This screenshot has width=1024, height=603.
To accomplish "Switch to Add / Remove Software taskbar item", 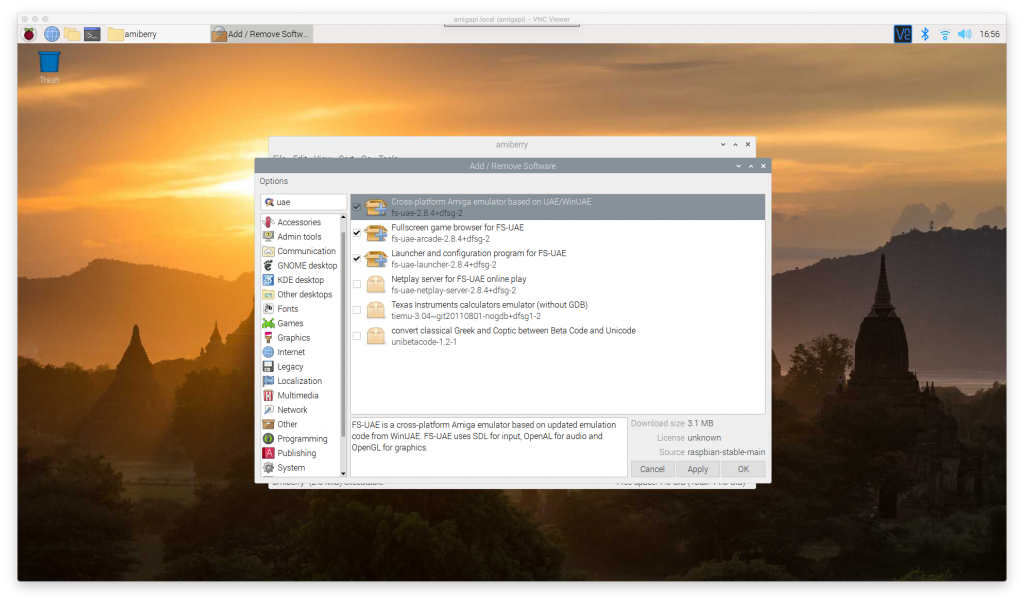I will click(261, 34).
